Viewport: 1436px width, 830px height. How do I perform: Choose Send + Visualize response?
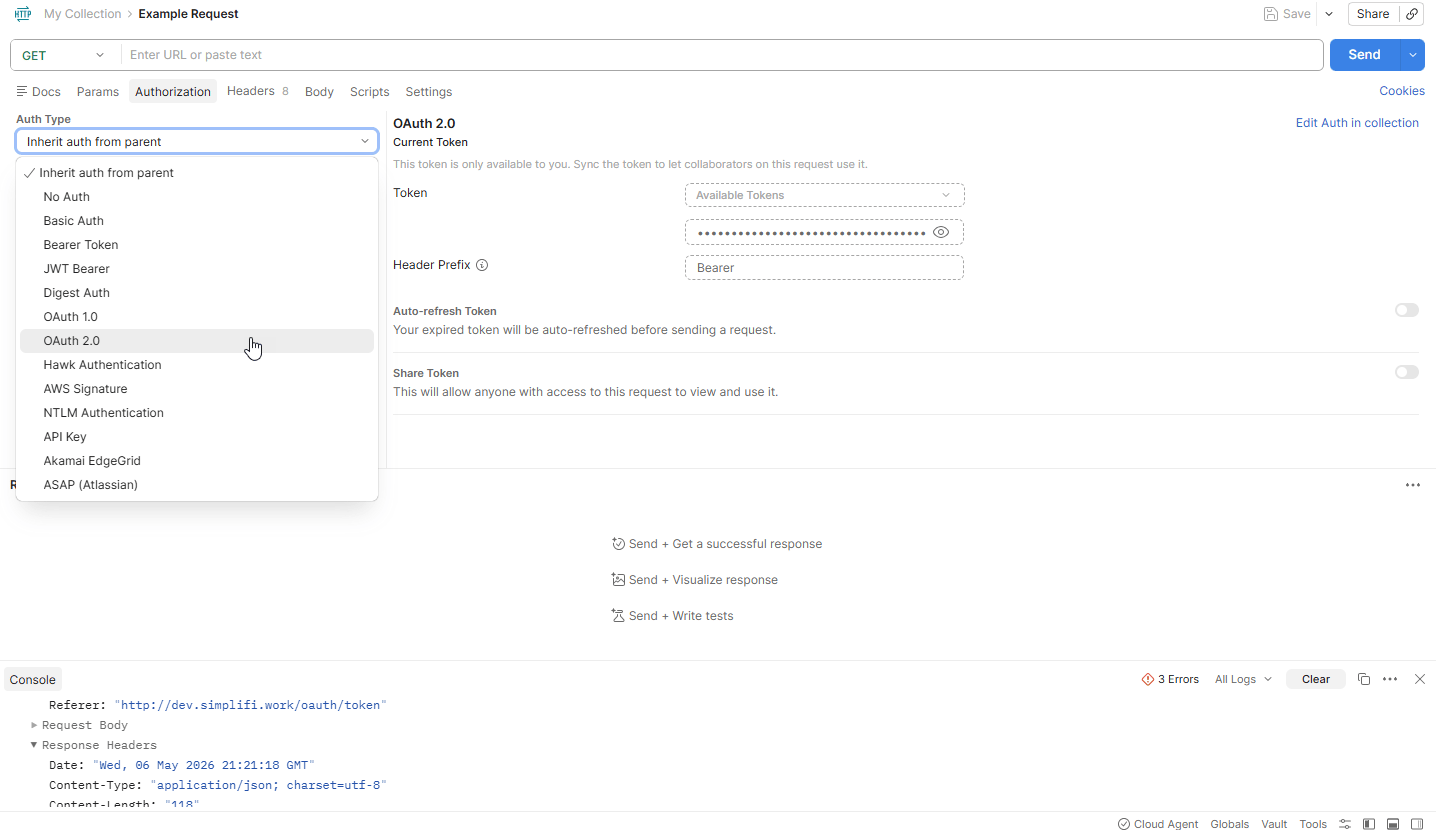coord(694,580)
